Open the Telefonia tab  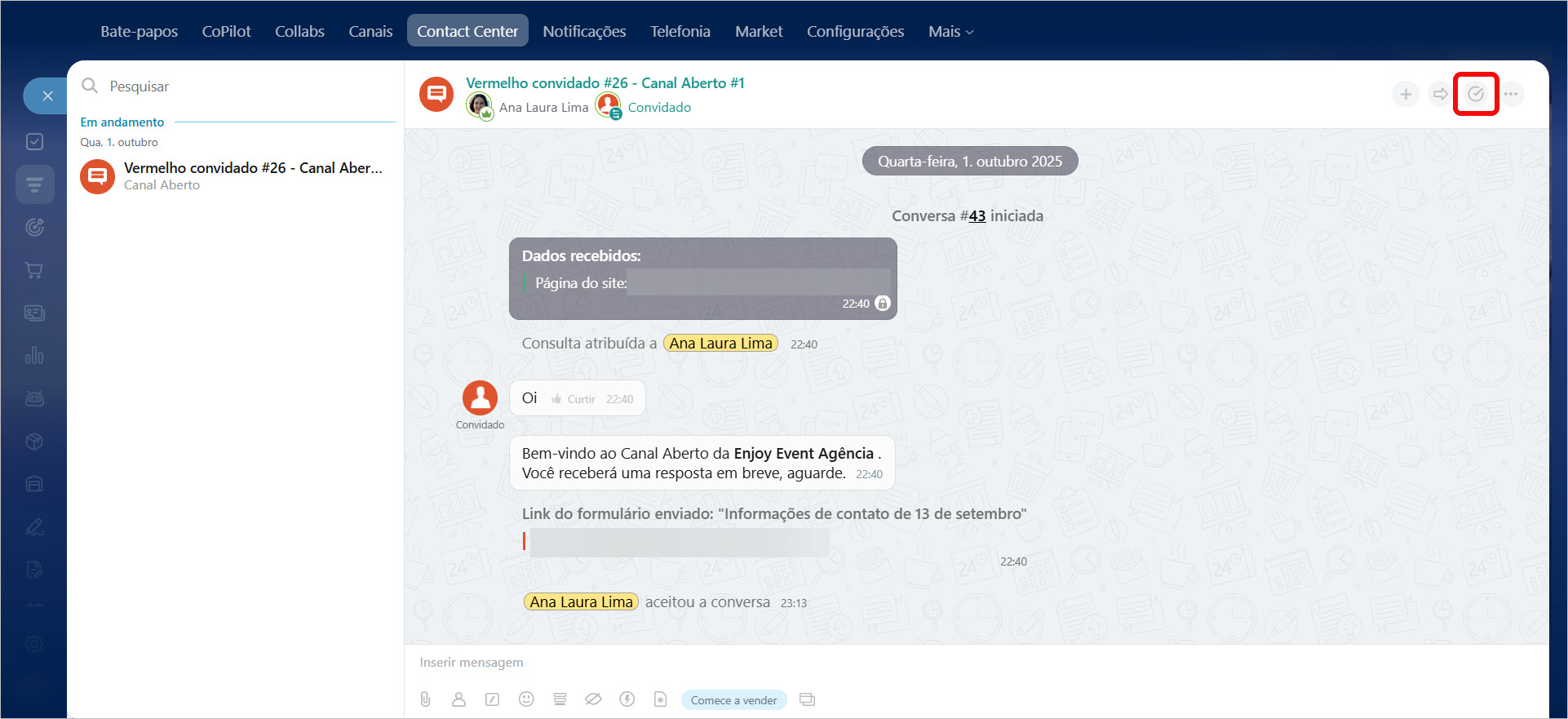coord(680,32)
